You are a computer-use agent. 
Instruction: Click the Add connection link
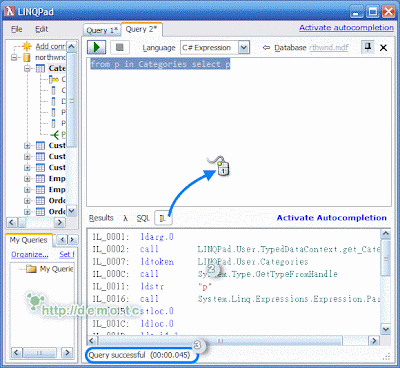tap(51, 46)
